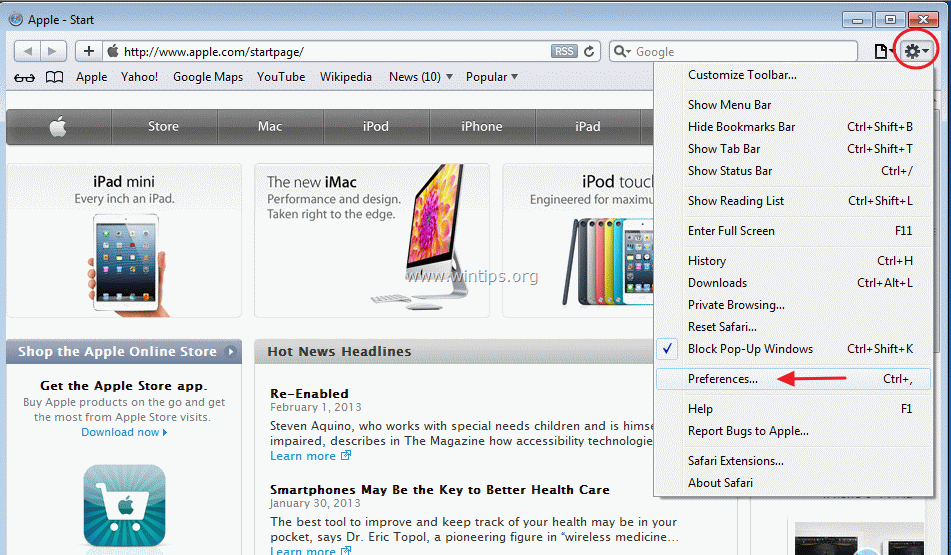Select Show Reading List menu item

[x=793, y=201]
